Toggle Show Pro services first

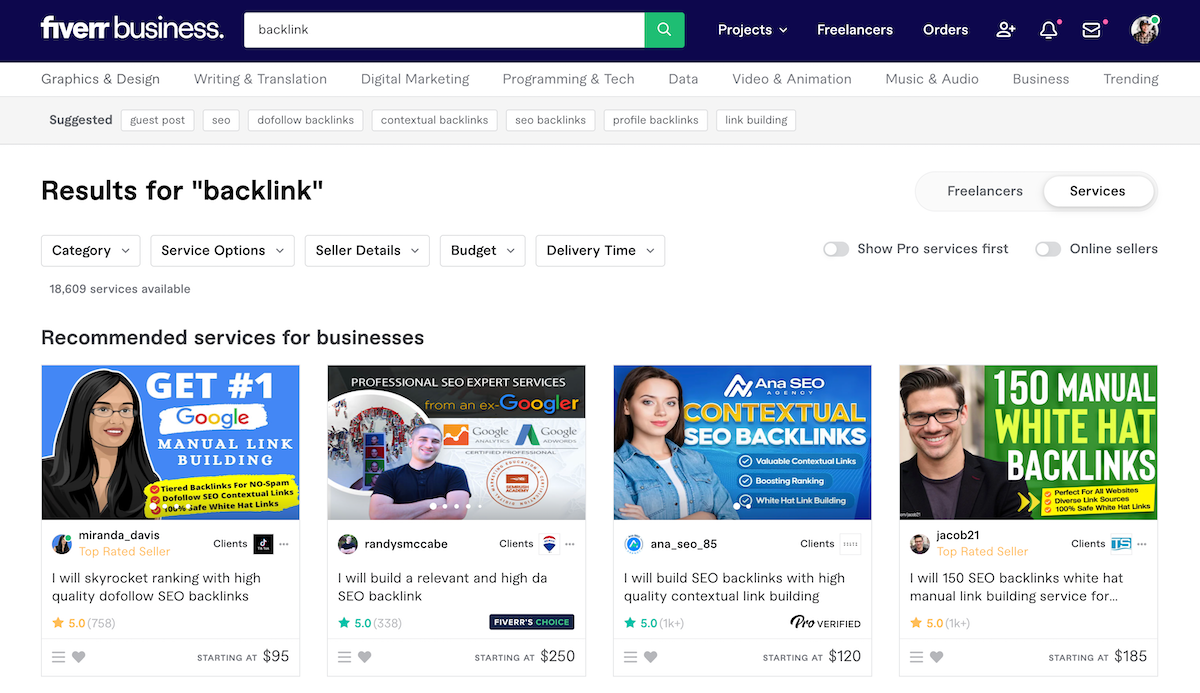tap(836, 249)
